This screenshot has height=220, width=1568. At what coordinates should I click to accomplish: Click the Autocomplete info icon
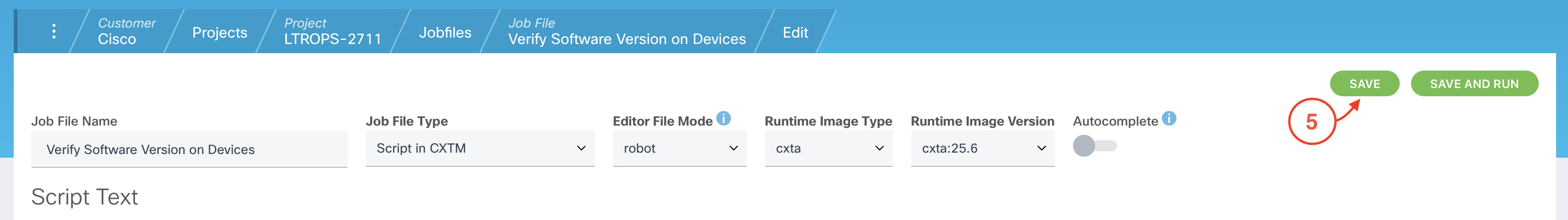coord(1169,118)
